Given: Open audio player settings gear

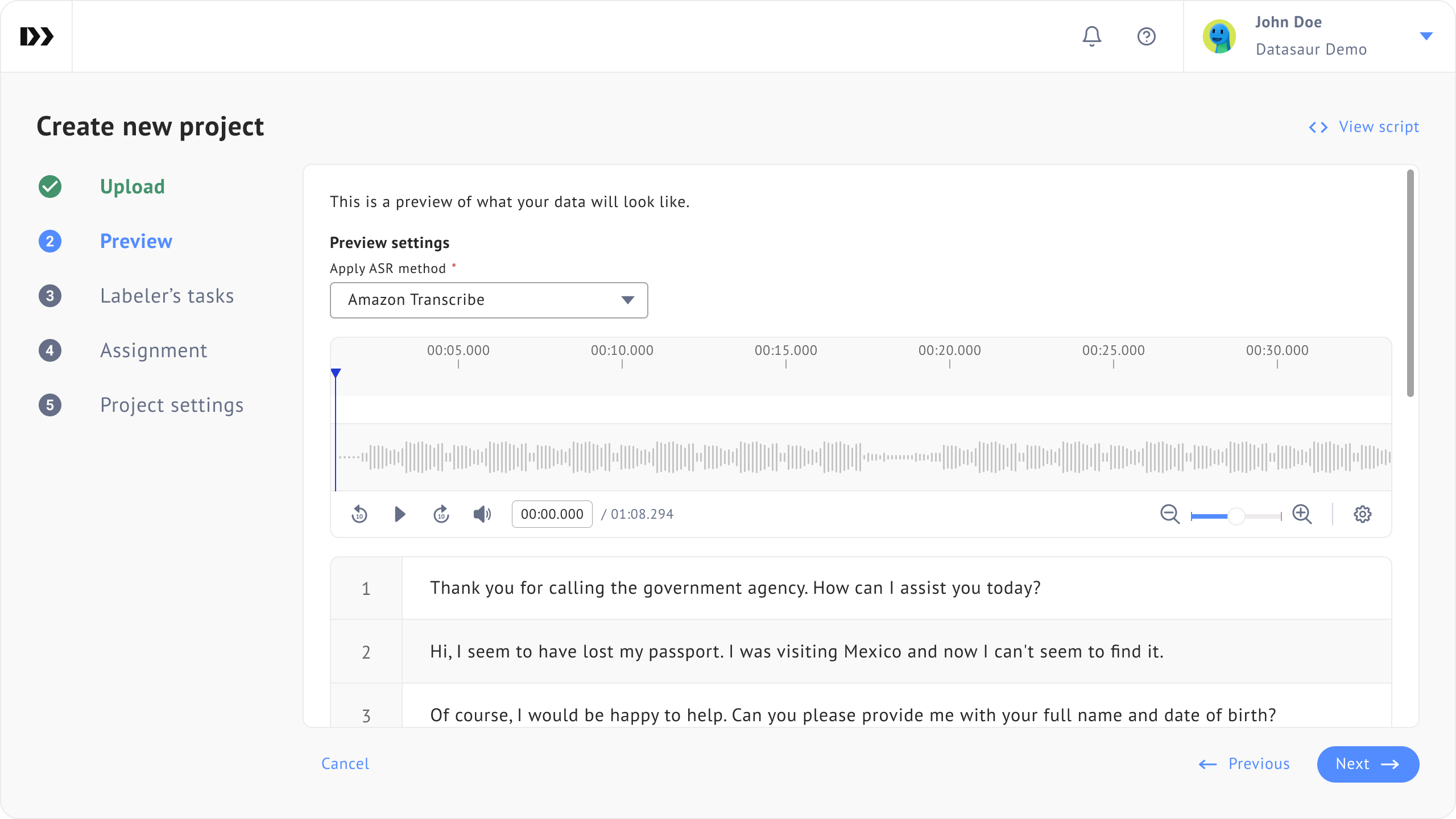Looking at the screenshot, I should (x=1362, y=514).
